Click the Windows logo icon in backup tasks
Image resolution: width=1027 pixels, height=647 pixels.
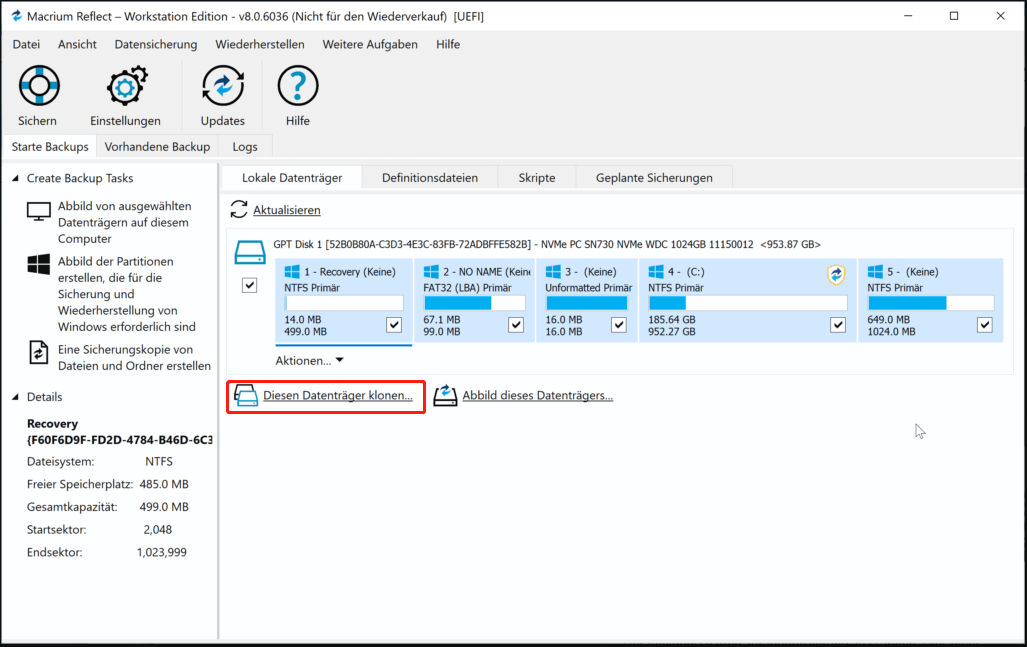tap(39, 265)
